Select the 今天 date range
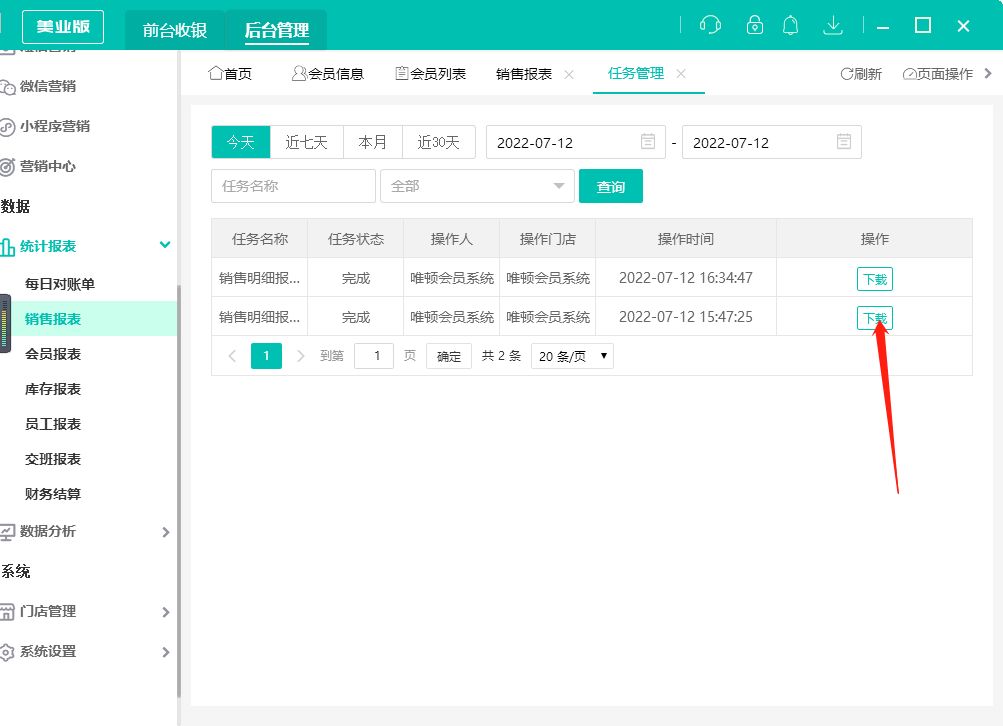 [x=241, y=142]
